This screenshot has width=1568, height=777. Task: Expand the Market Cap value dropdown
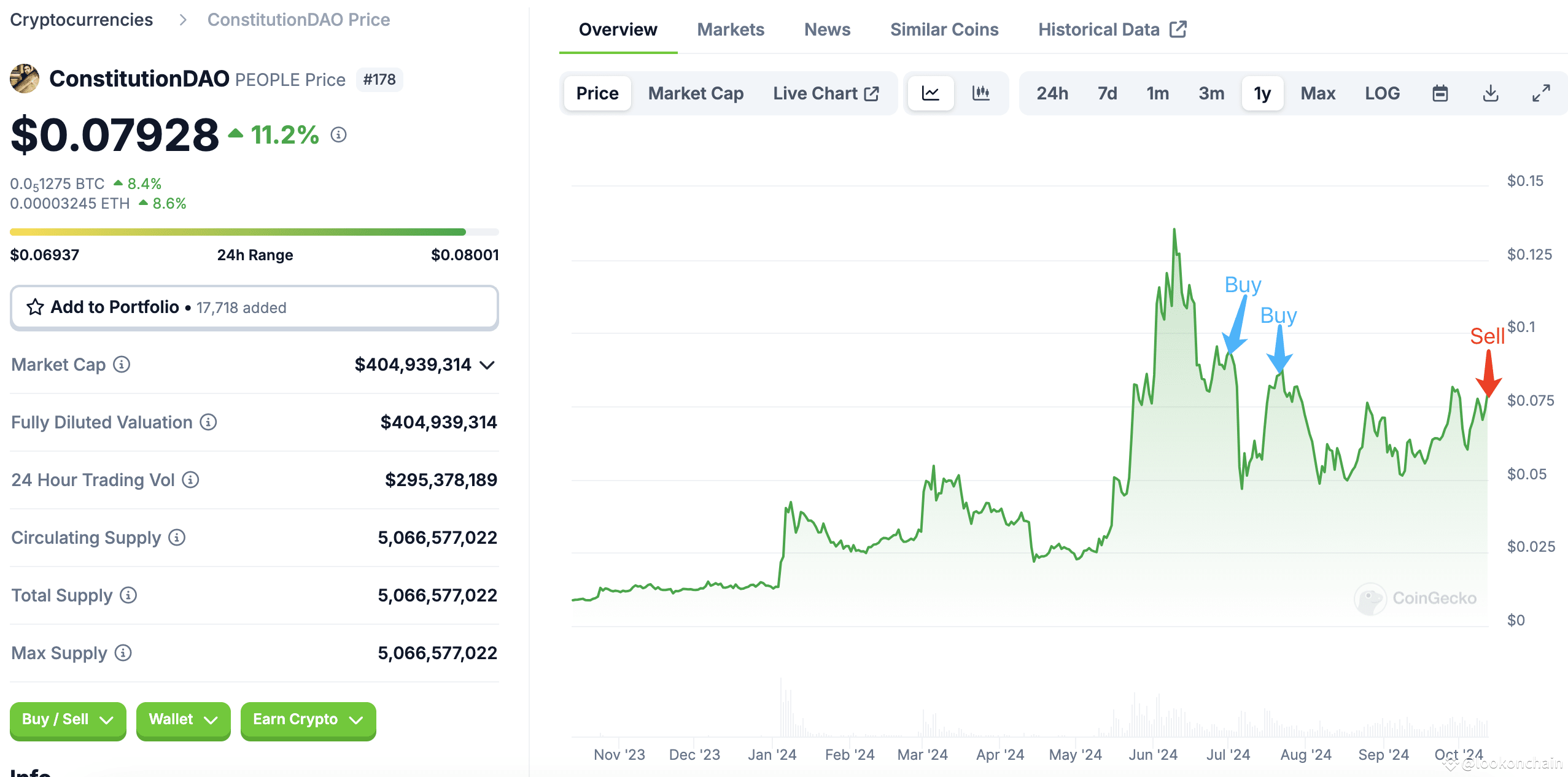(486, 365)
